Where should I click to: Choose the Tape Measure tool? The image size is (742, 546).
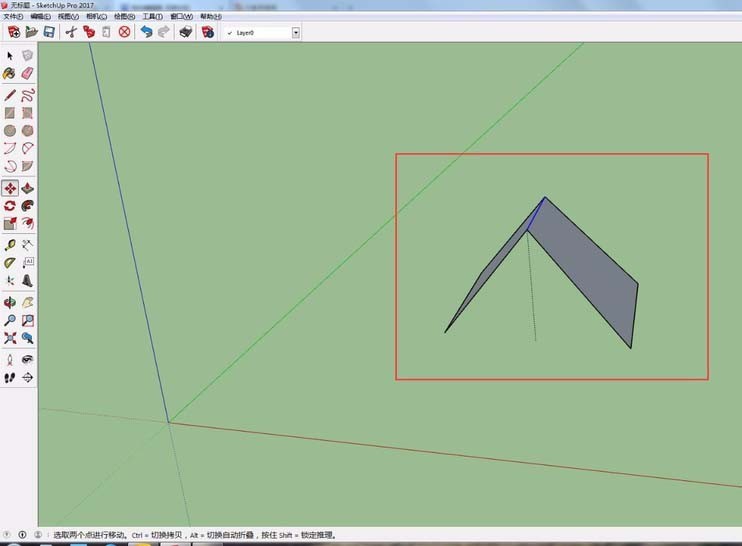[x=10, y=245]
